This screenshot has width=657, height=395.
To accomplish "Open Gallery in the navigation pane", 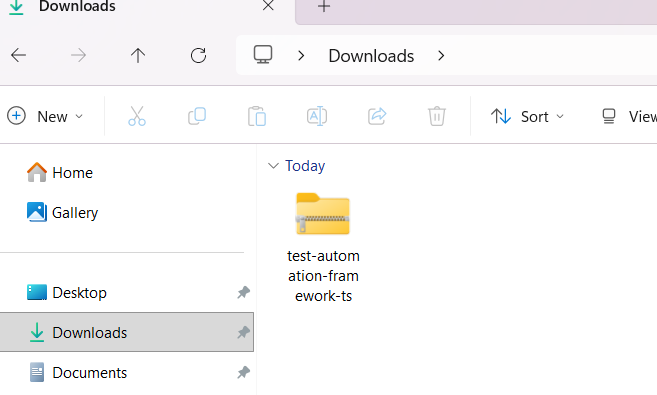I will [62, 212].
